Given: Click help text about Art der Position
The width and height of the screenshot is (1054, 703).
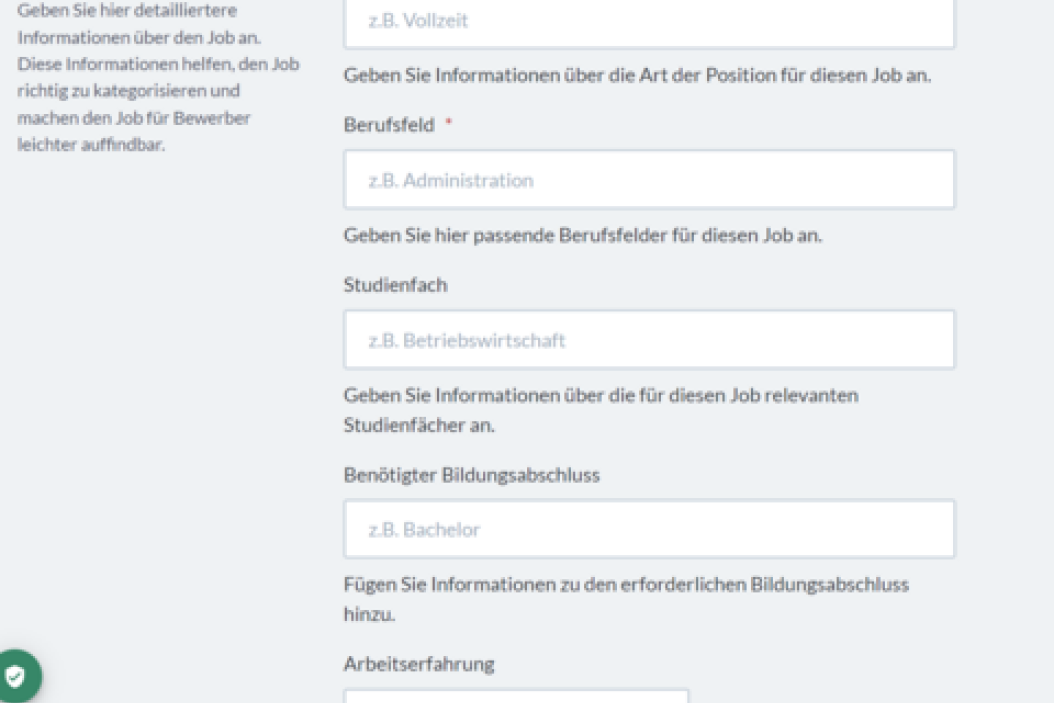Looking at the screenshot, I should click(x=637, y=75).
